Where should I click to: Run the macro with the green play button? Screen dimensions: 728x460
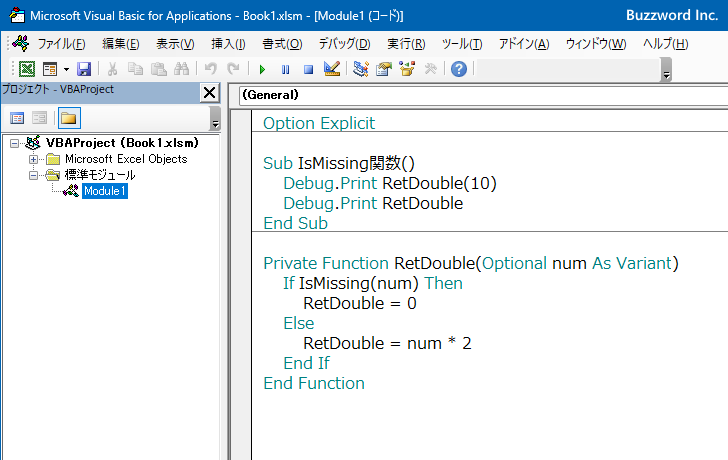pos(262,69)
